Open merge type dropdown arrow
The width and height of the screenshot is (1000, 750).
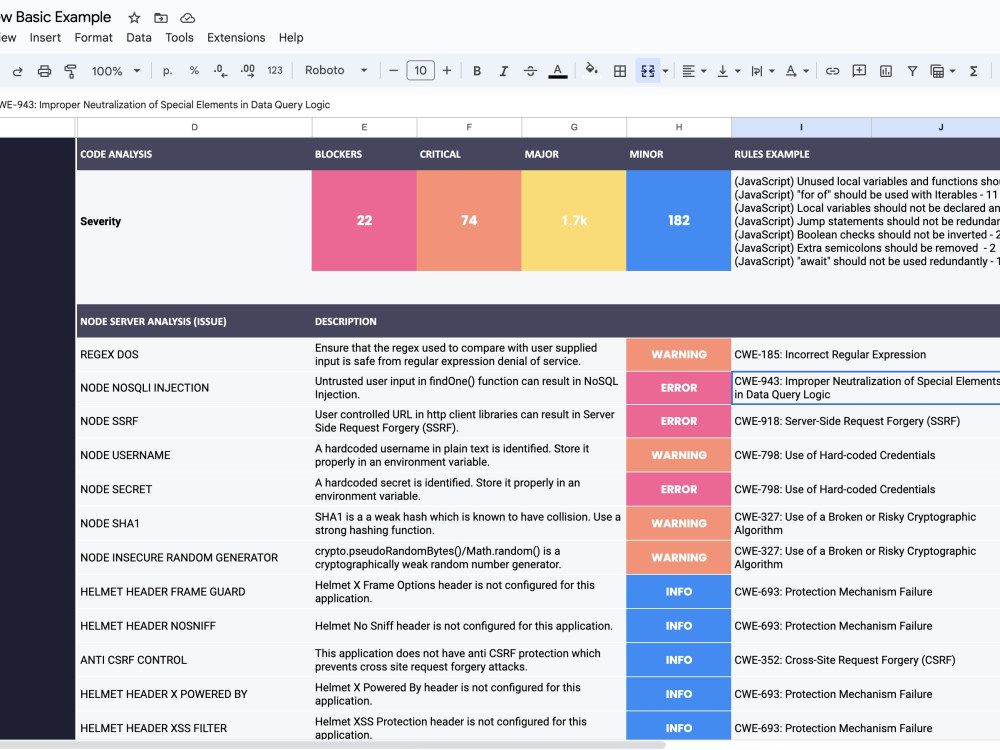665,71
